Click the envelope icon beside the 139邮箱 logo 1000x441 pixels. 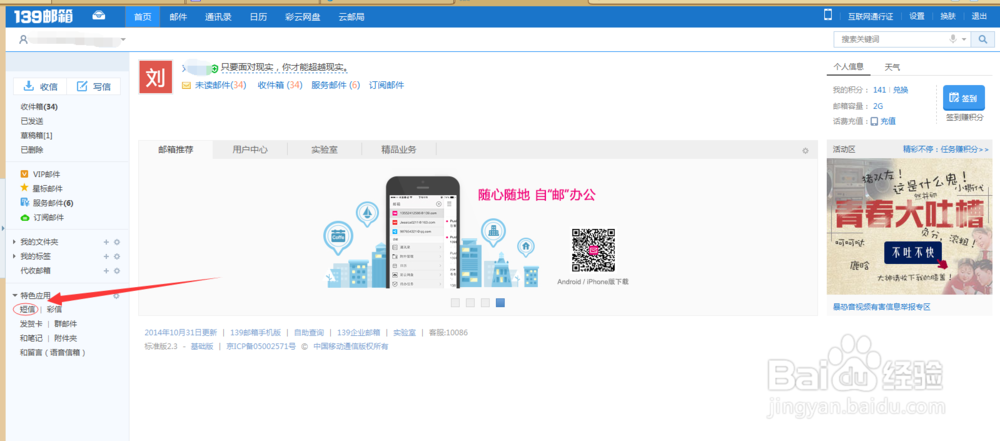(99, 16)
